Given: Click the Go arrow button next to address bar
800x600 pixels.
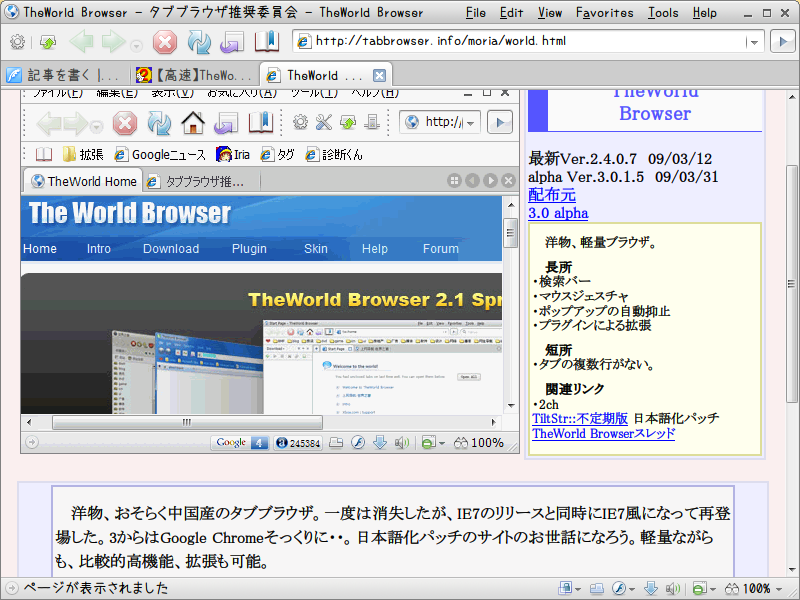Looking at the screenshot, I should [x=782, y=42].
